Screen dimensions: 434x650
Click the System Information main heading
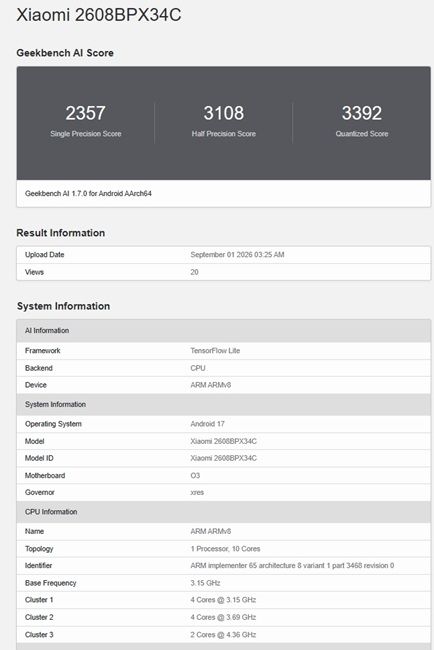pos(63,306)
